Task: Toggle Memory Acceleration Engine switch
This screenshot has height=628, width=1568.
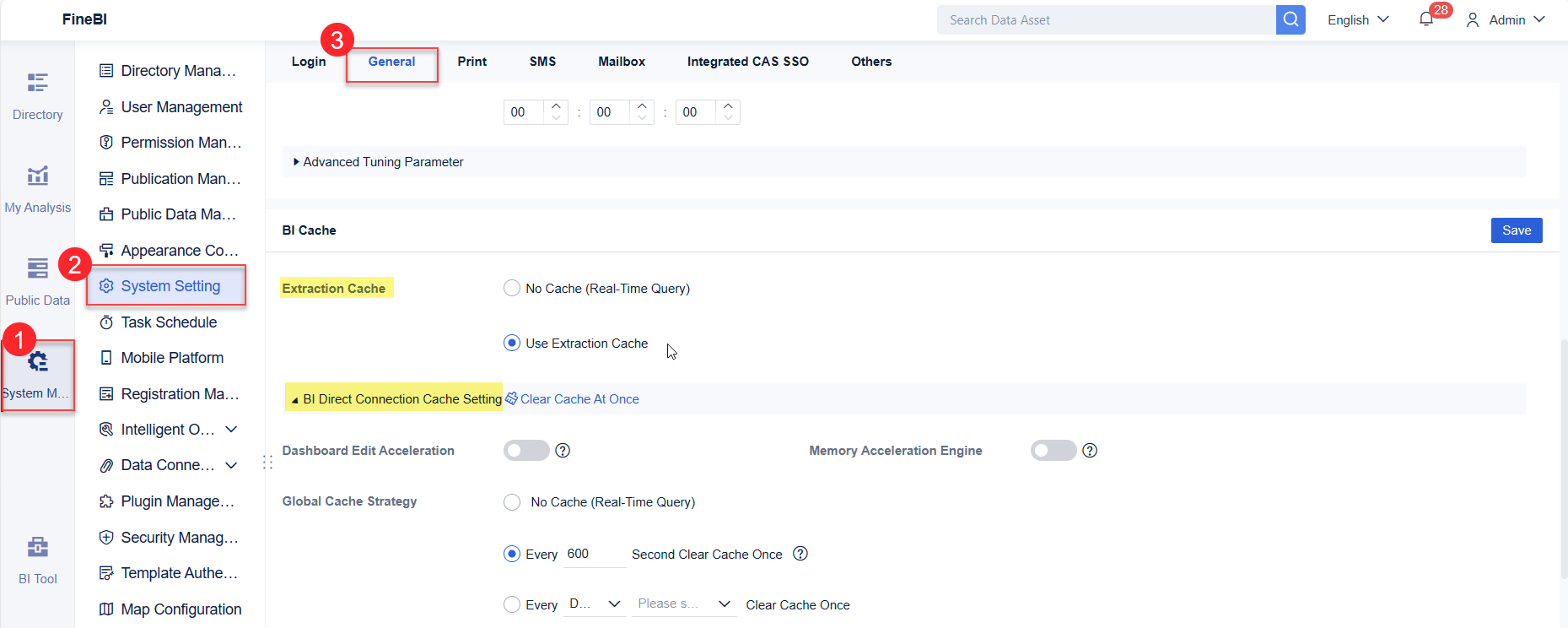Action: coord(1053,451)
